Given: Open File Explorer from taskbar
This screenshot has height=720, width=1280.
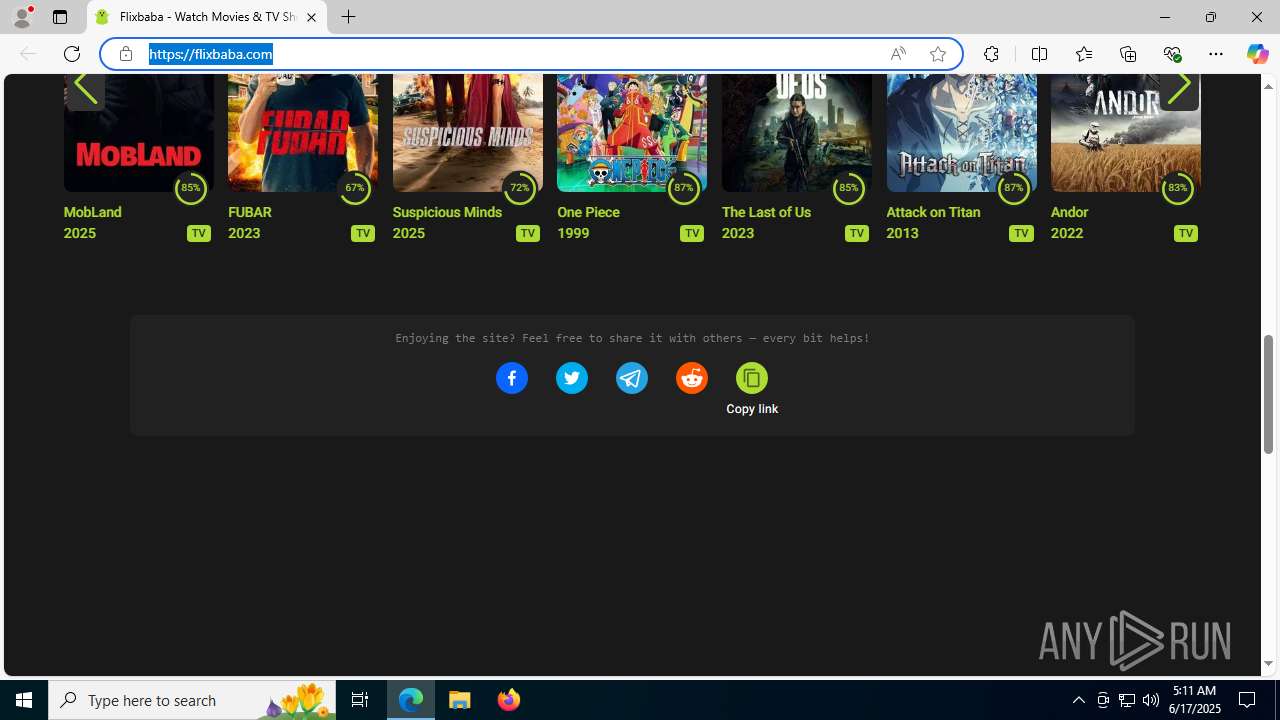Looking at the screenshot, I should (460, 700).
